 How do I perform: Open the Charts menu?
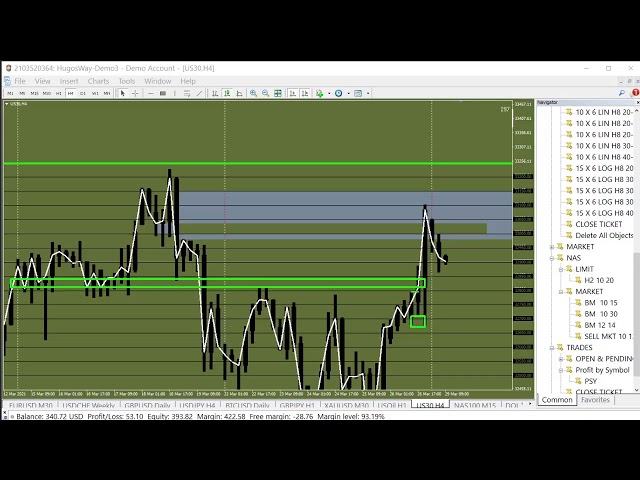[x=98, y=81]
